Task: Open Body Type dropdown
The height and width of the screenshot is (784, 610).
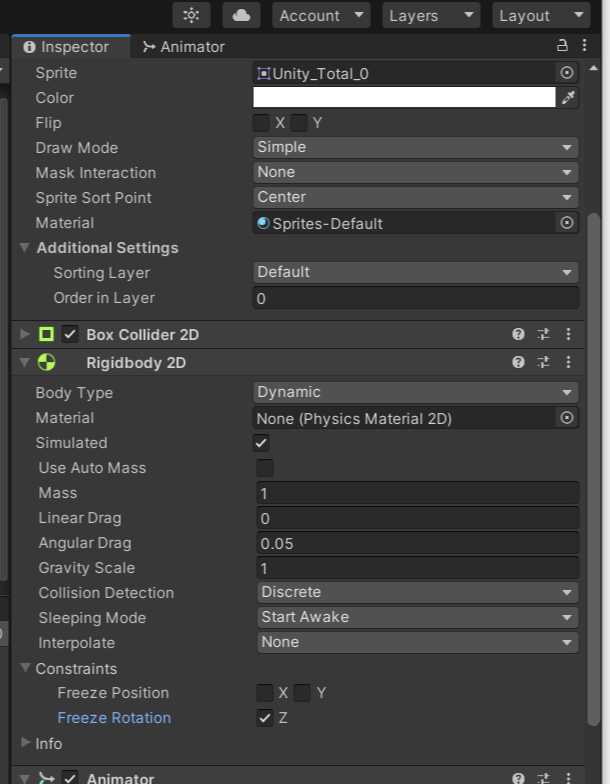Action: tap(416, 392)
